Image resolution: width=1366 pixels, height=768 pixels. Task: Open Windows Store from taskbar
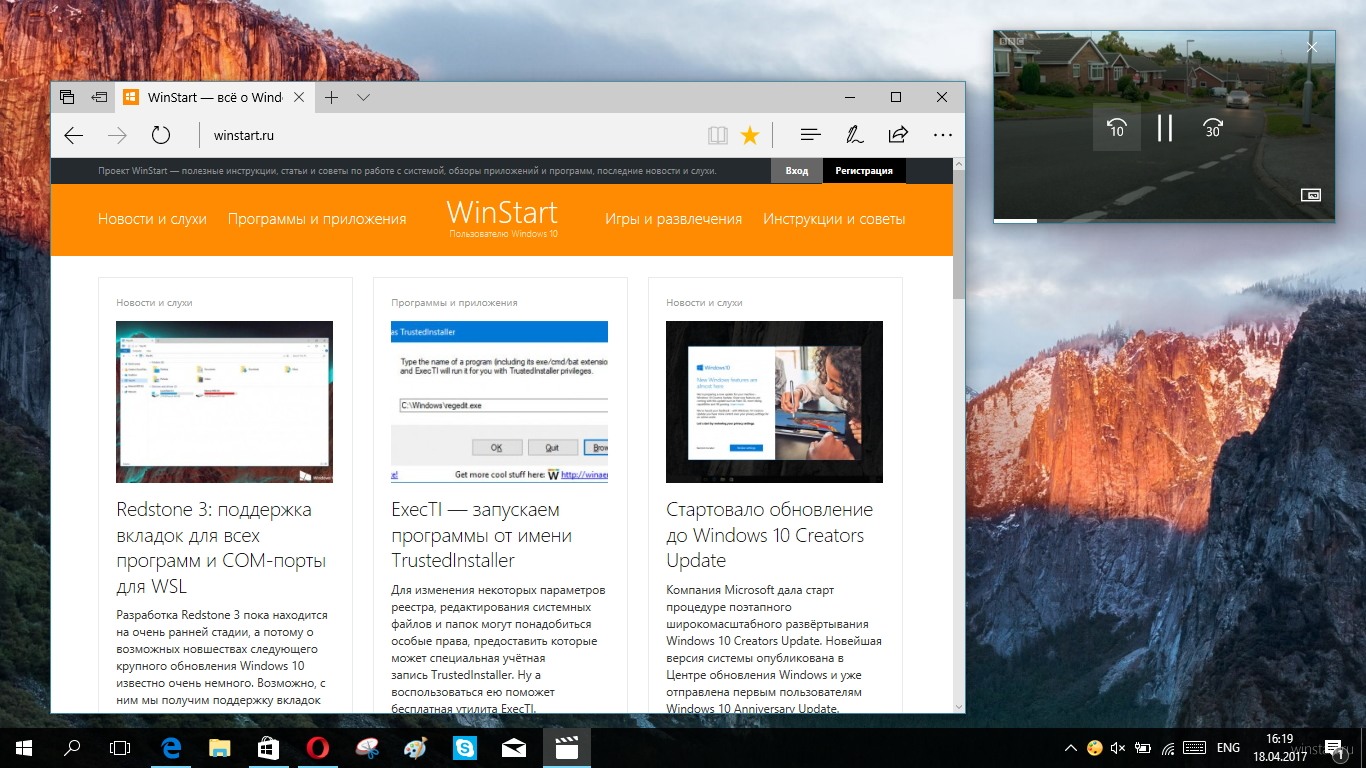(269, 747)
